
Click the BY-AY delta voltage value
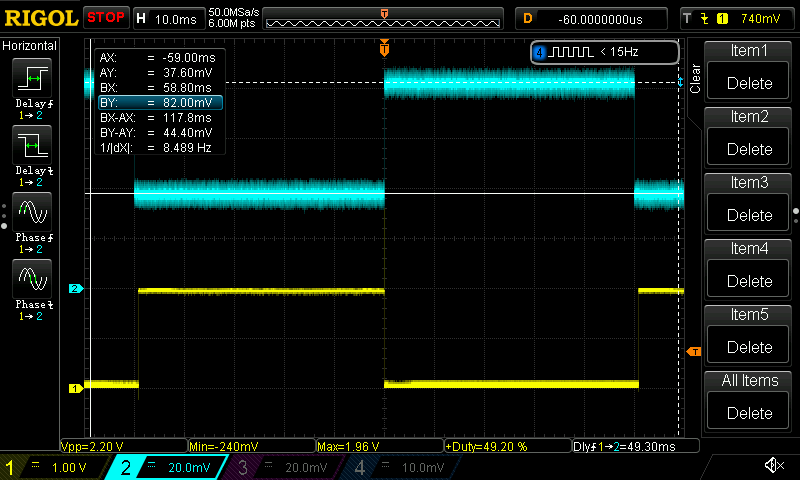tap(187, 133)
